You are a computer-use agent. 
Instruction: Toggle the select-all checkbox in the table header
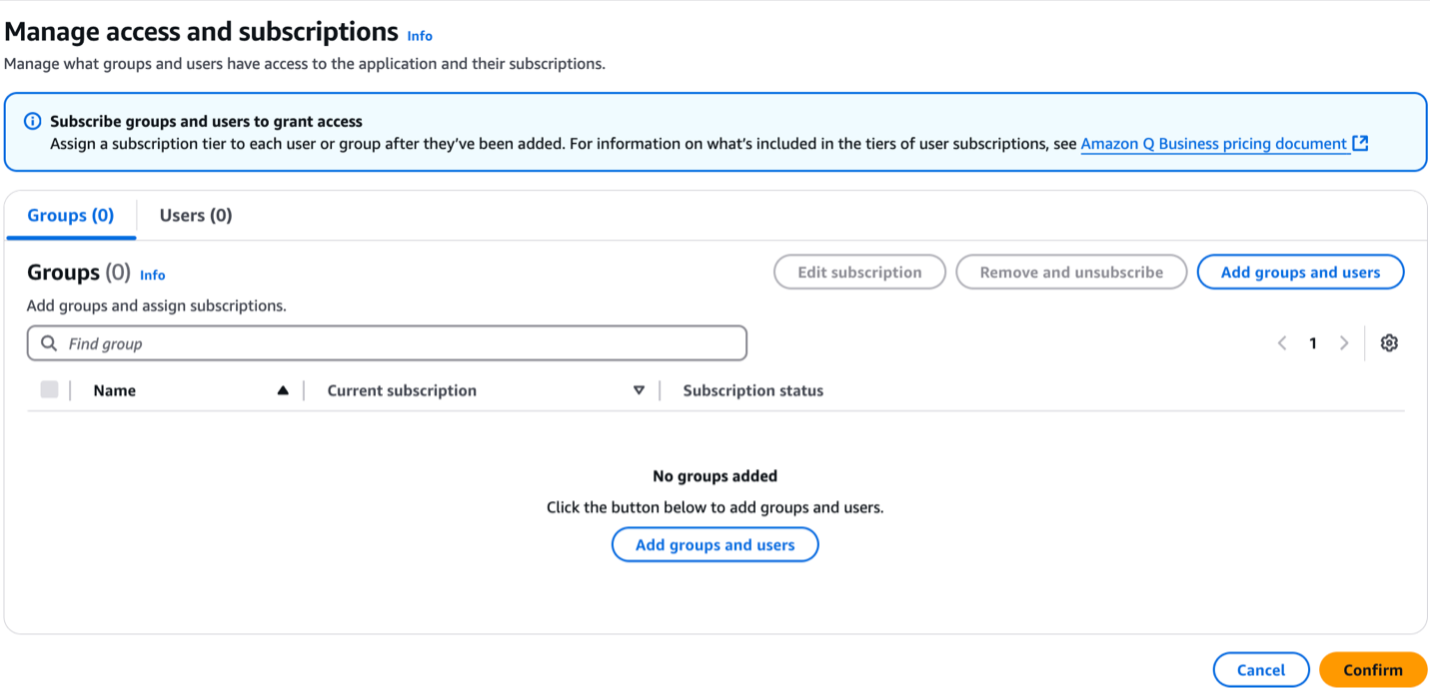click(49, 389)
